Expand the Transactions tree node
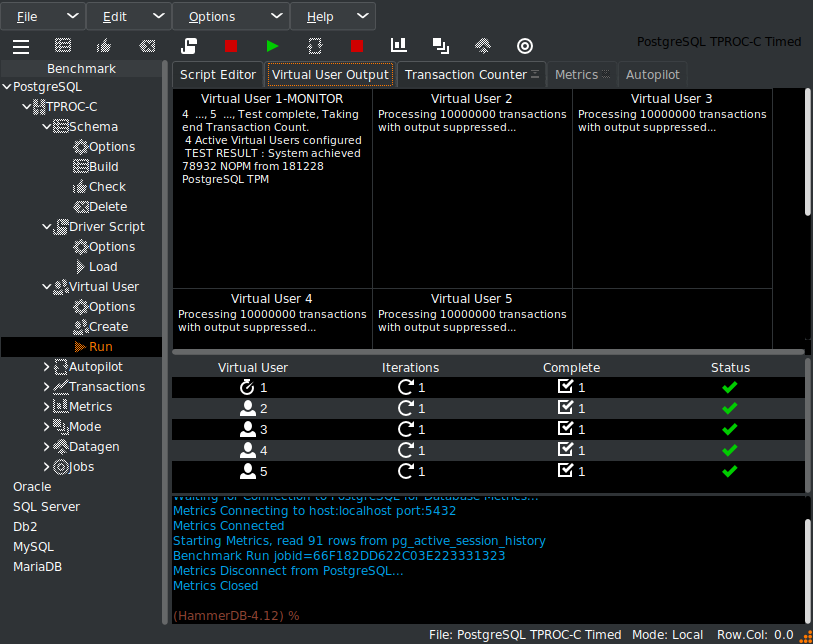The width and height of the screenshot is (813, 644). pos(47,387)
